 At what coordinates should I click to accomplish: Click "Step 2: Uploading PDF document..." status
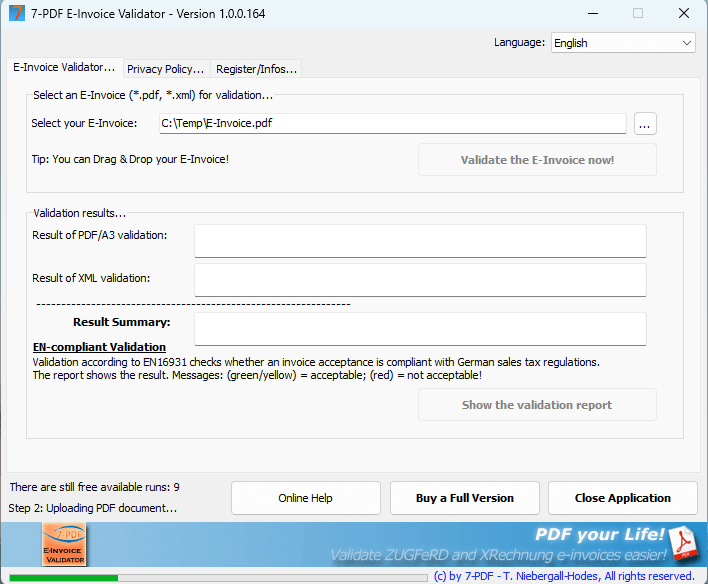coord(93,508)
